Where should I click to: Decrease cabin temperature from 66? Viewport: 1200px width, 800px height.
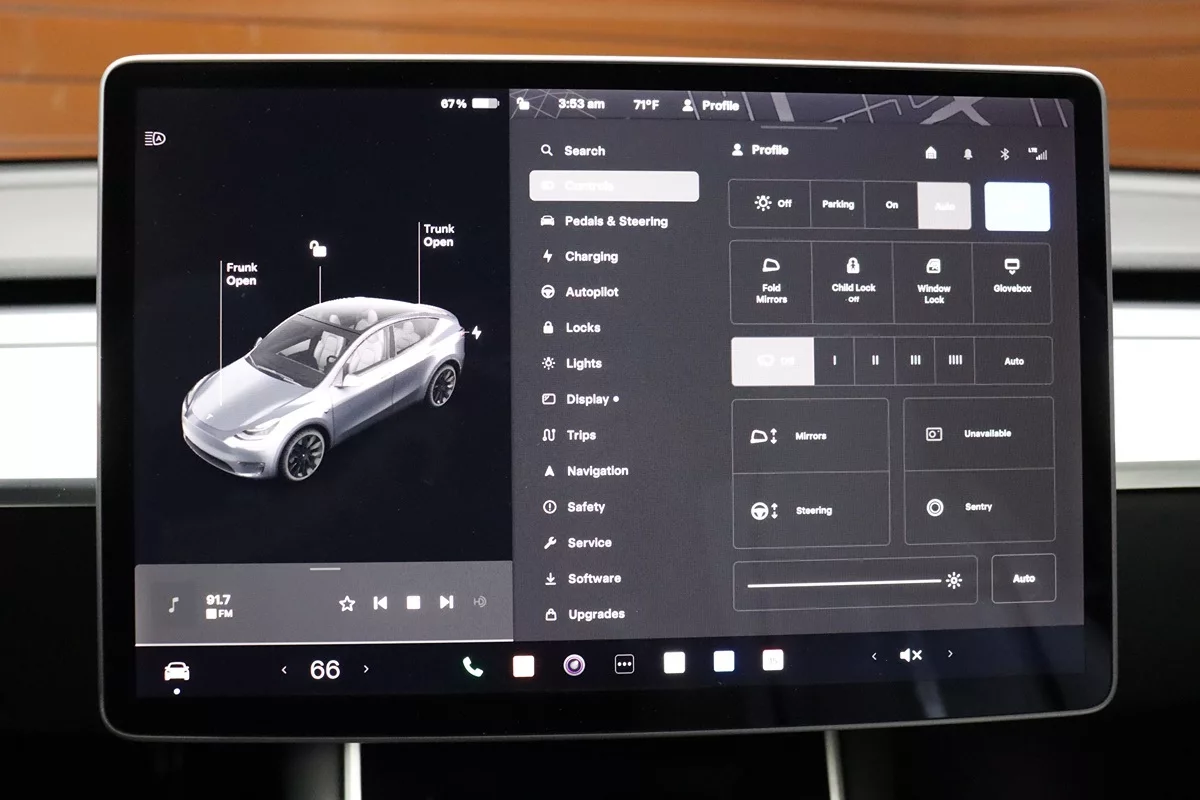(284, 669)
